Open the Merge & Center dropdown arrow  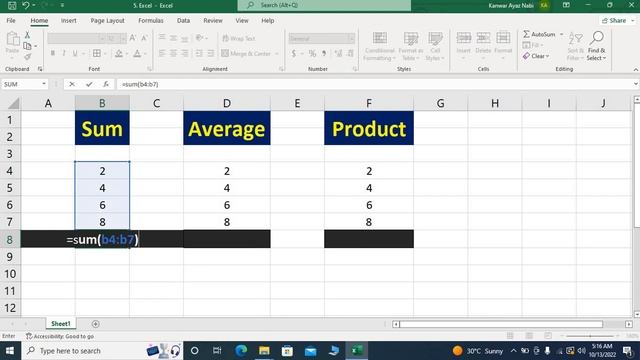(x=277, y=53)
